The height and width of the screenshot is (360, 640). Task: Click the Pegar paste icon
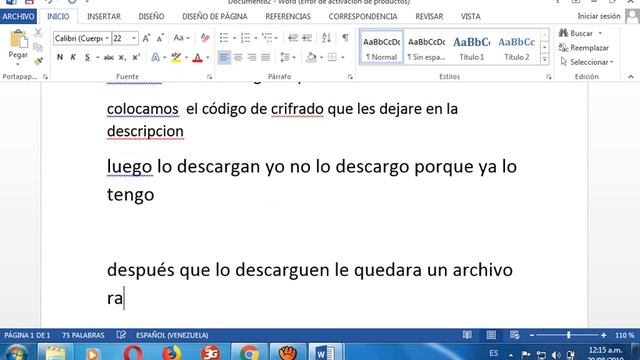pos(18,40)
